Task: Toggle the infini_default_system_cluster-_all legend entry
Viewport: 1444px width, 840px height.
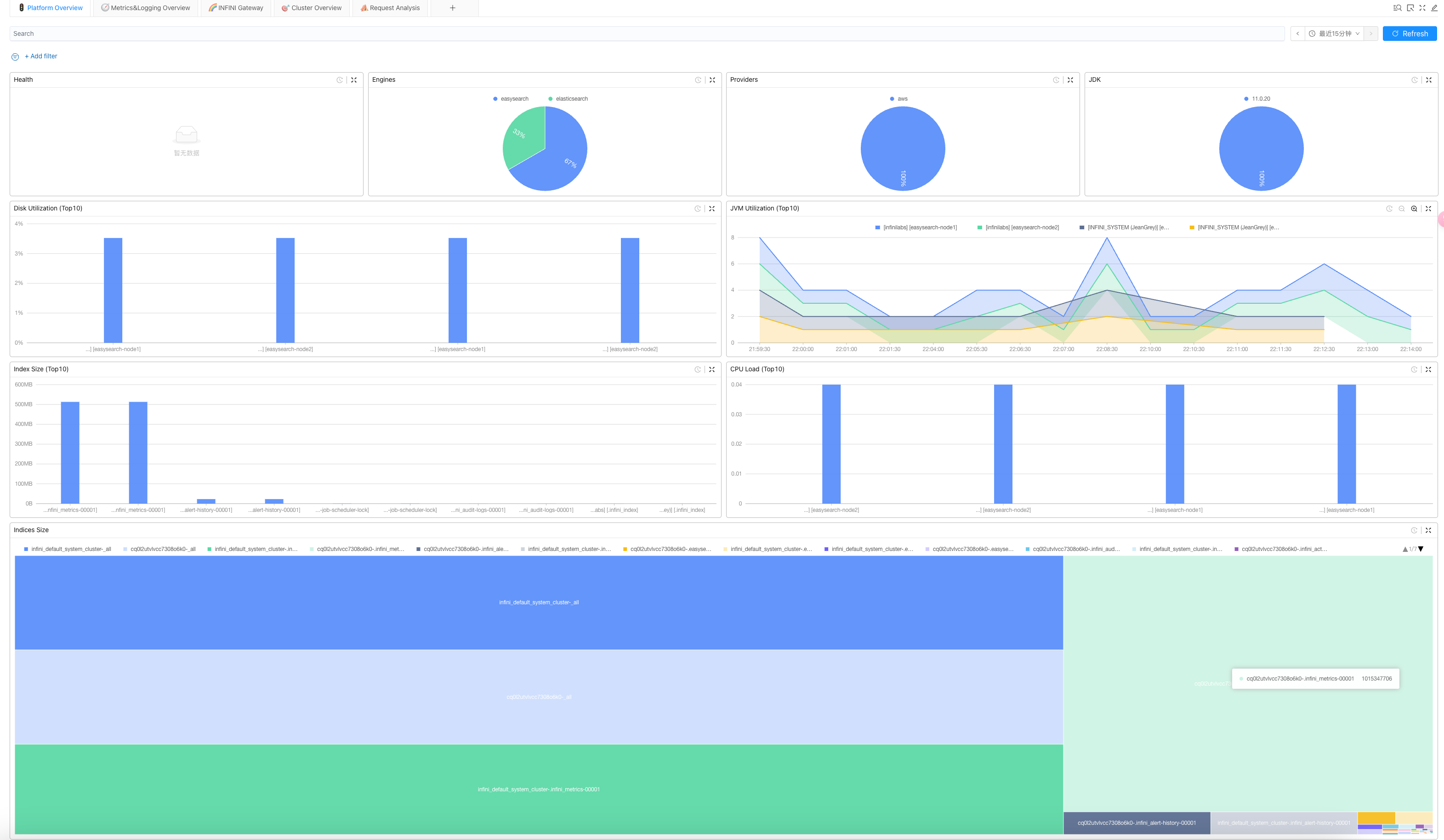Action: coord(68,549)
